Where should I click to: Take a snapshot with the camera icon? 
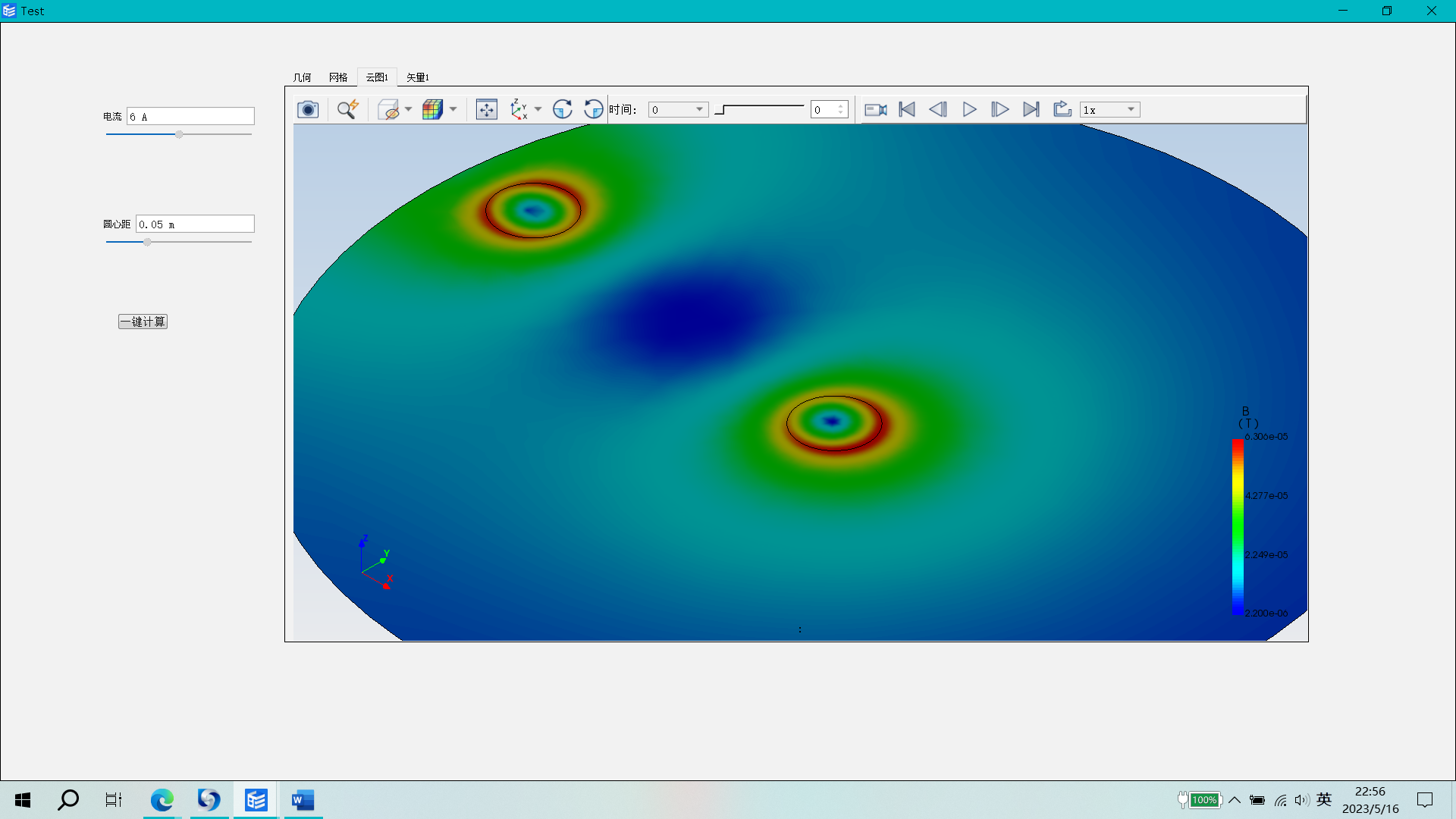307,109
